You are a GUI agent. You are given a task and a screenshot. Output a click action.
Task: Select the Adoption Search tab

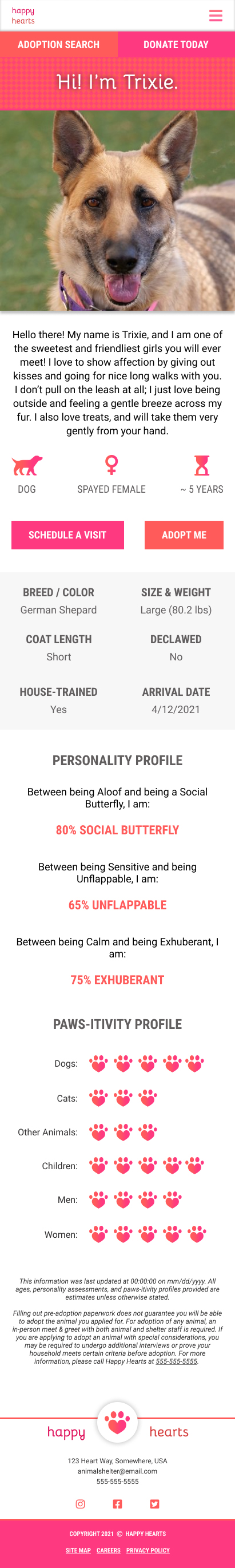pos(58,45)
